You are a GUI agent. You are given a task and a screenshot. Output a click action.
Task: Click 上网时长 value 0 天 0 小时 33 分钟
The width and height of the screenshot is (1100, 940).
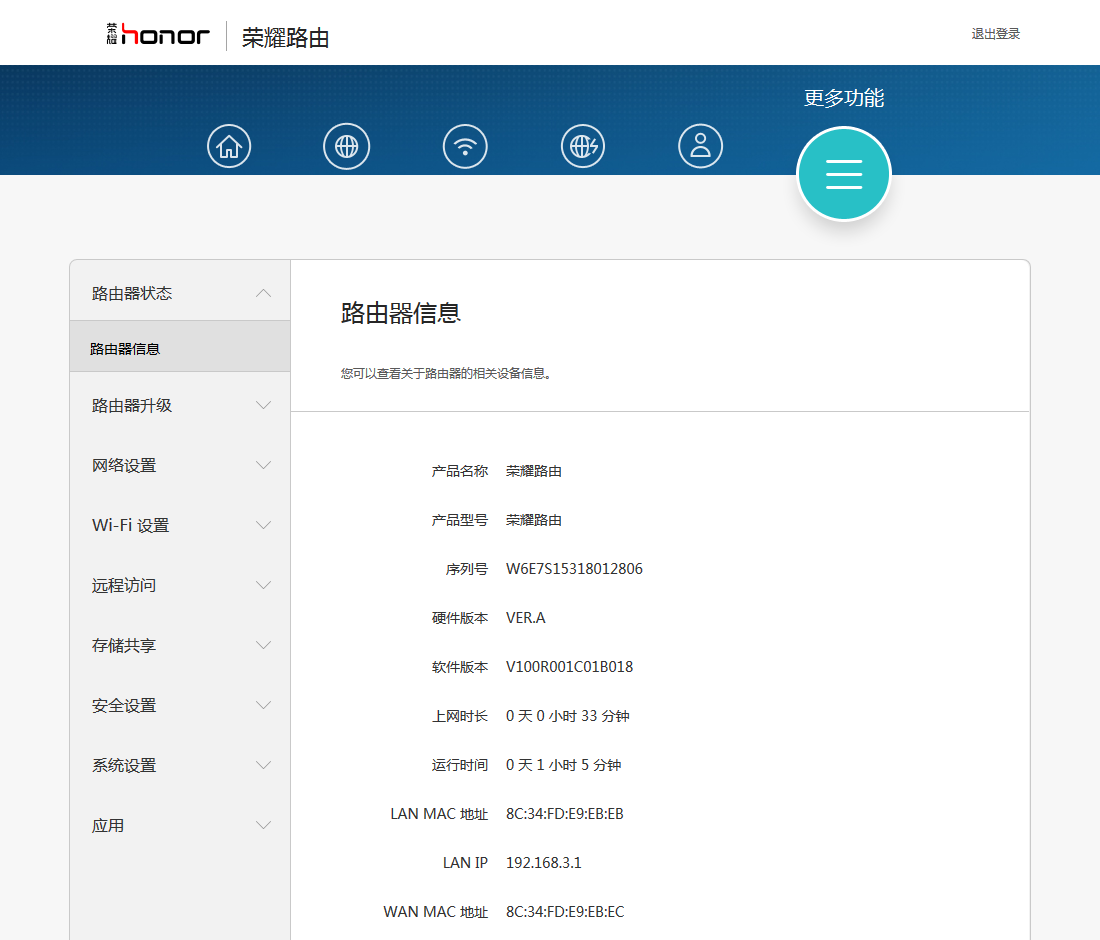pos(568,716)
